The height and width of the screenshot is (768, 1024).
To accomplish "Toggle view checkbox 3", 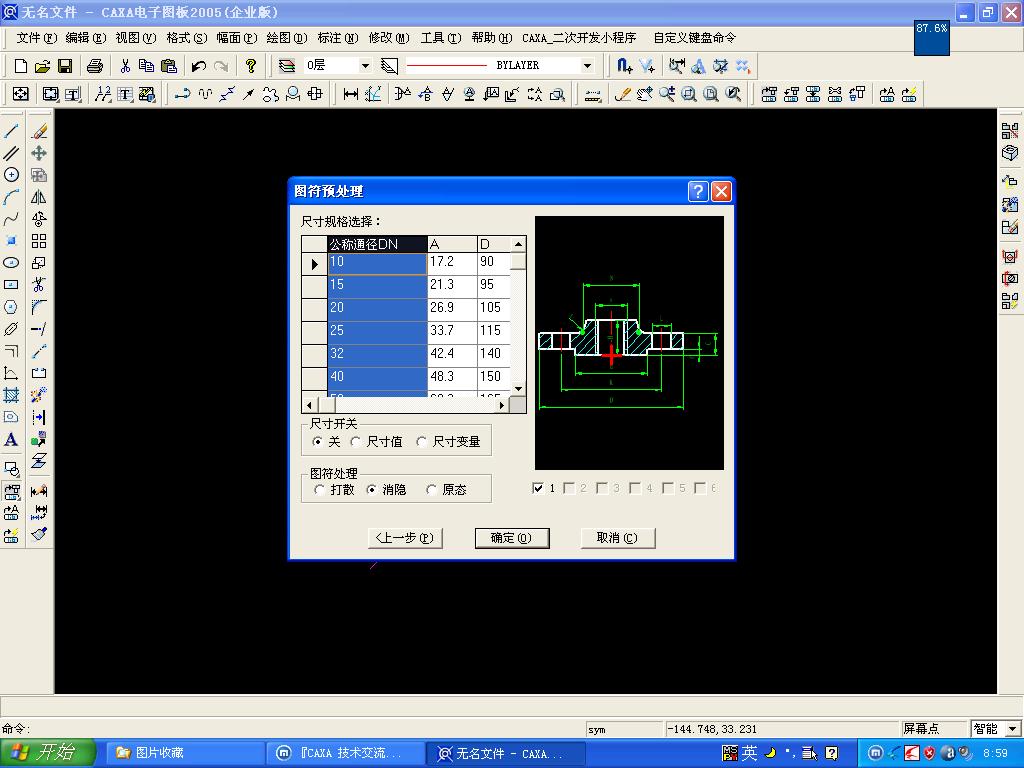I will tap(602, 488).
